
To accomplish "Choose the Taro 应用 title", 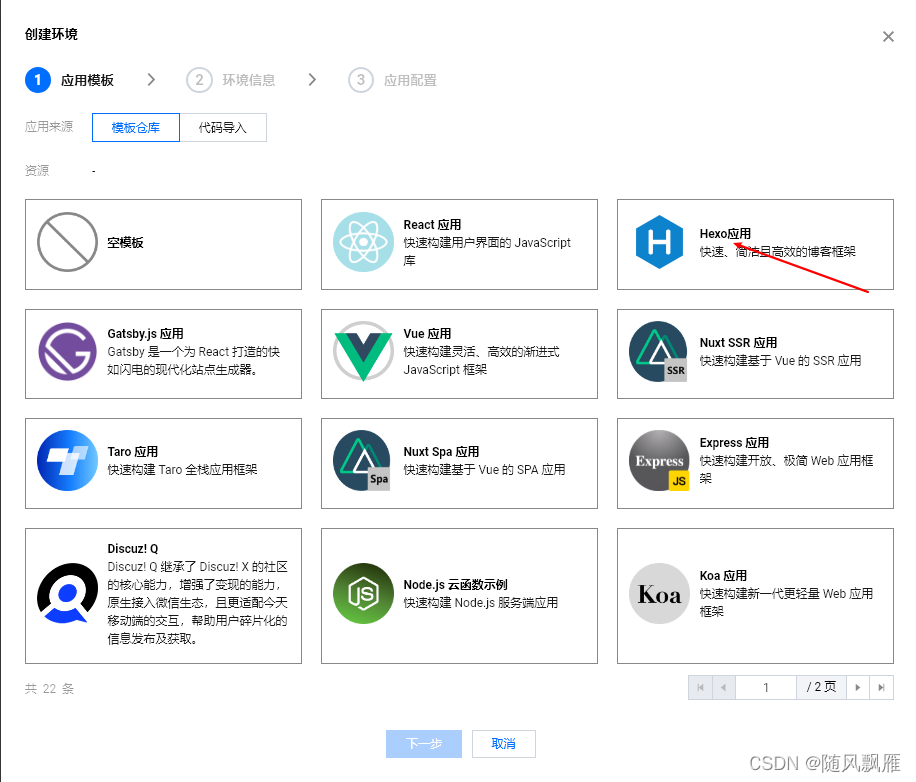I will (133, 451).
